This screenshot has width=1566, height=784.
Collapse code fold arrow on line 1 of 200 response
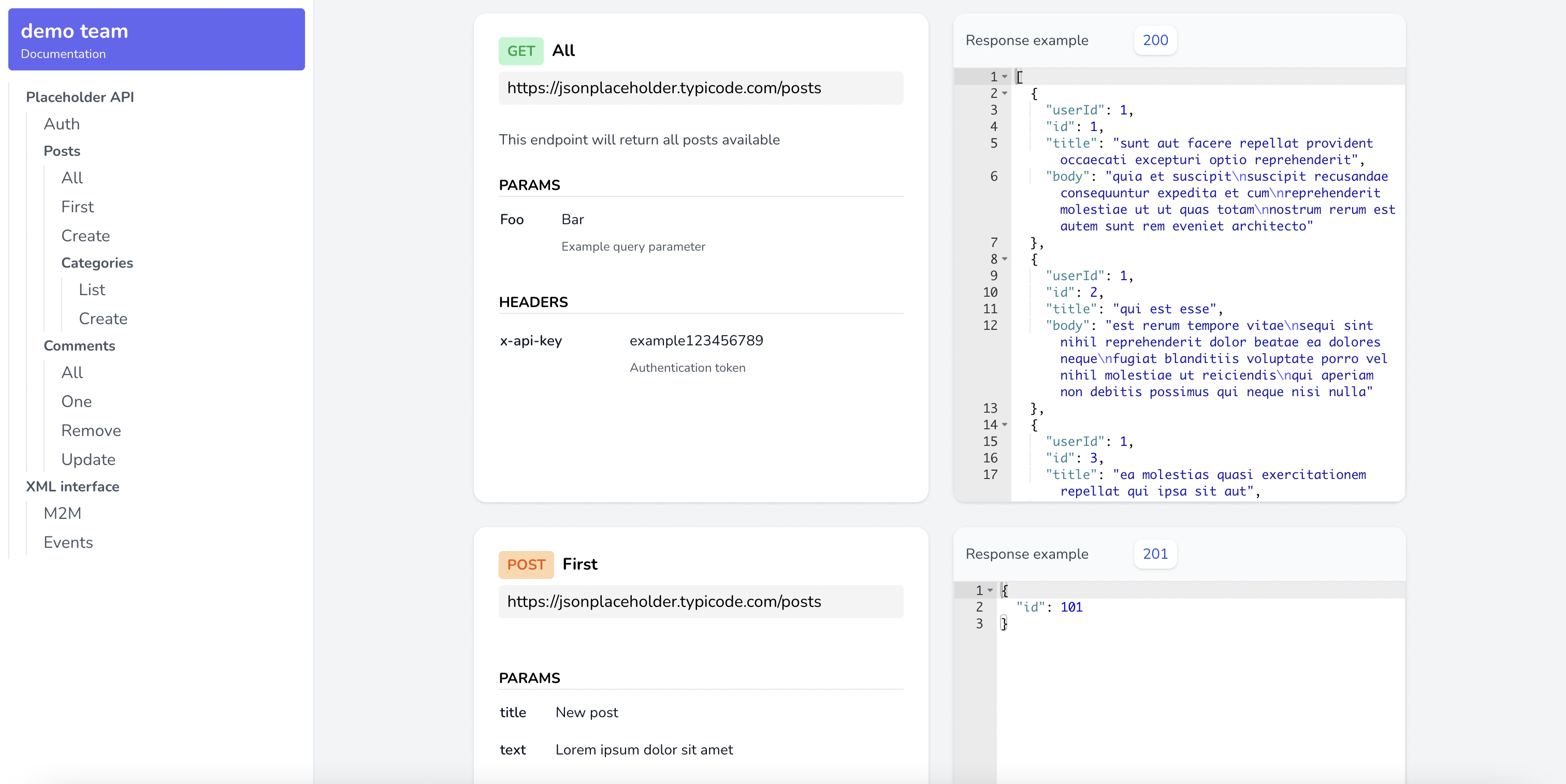click(x=1005, y=77)
